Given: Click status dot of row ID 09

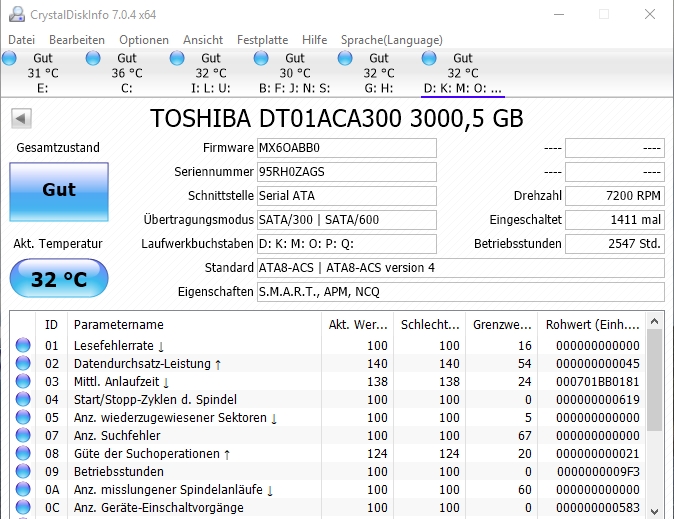Looking at the screenshot, I should (23, 472).
